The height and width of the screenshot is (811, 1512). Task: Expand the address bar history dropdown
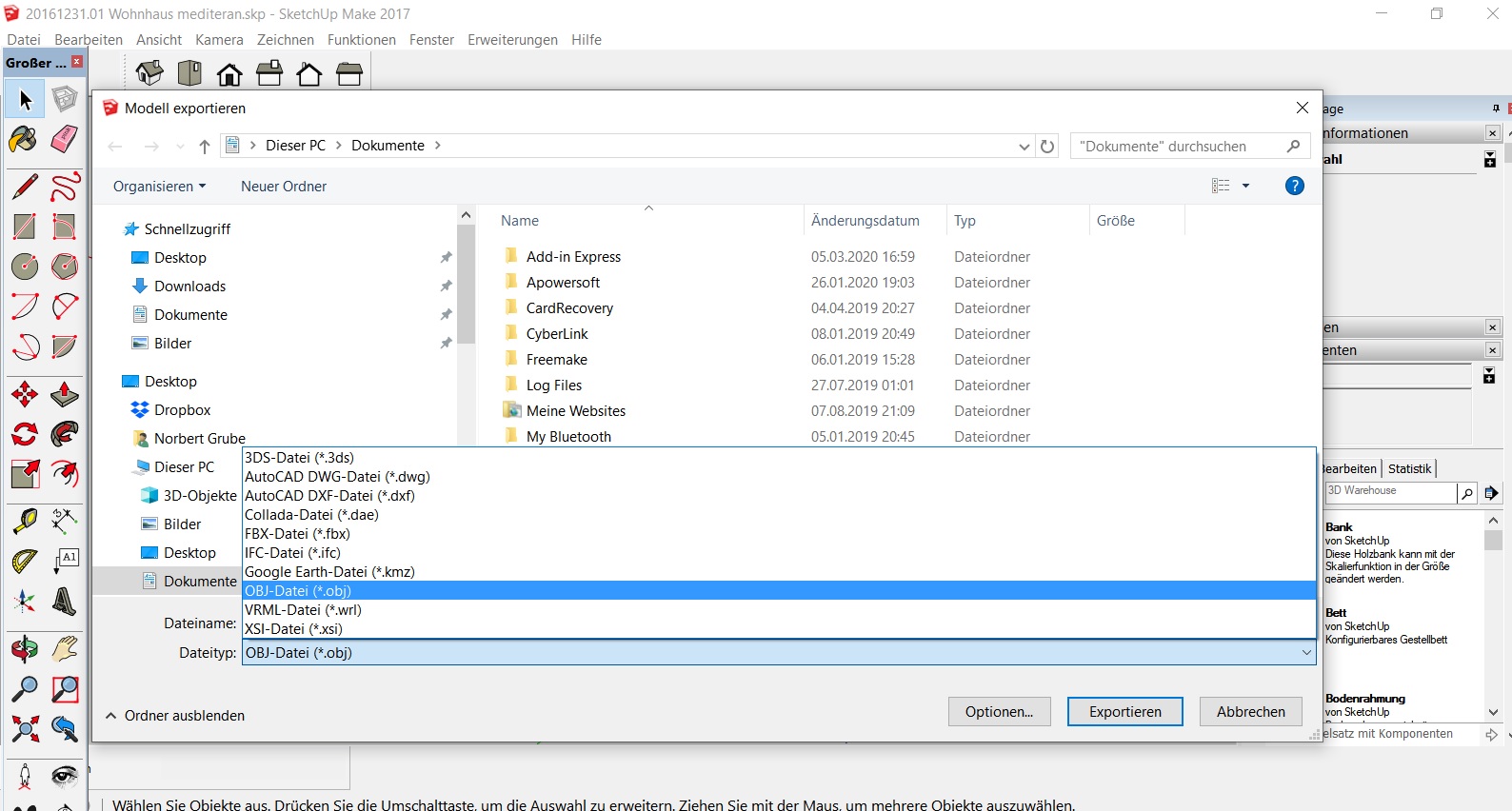[1024, 146]
